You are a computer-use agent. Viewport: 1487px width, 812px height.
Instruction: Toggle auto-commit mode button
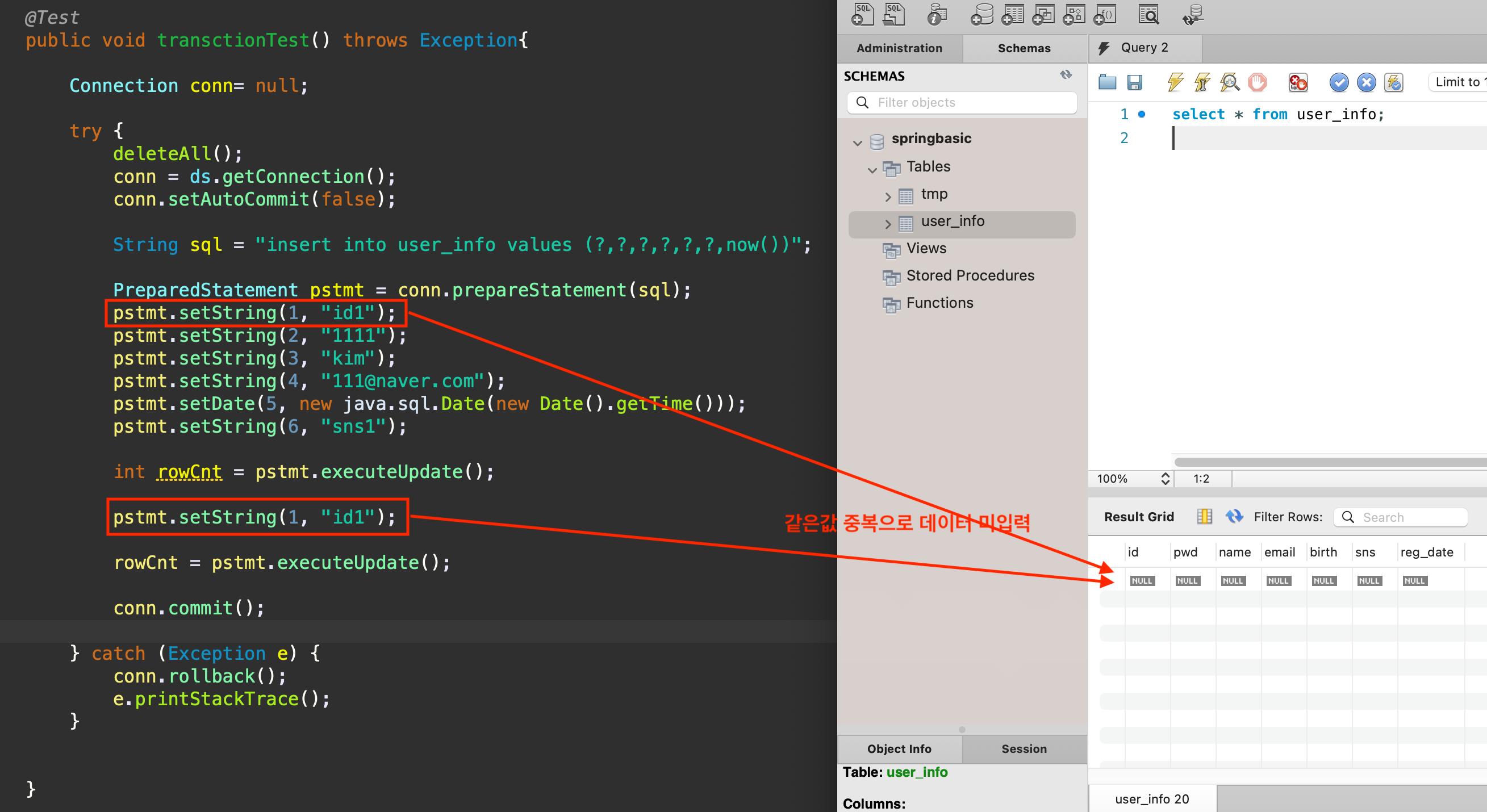(1393, 82)
